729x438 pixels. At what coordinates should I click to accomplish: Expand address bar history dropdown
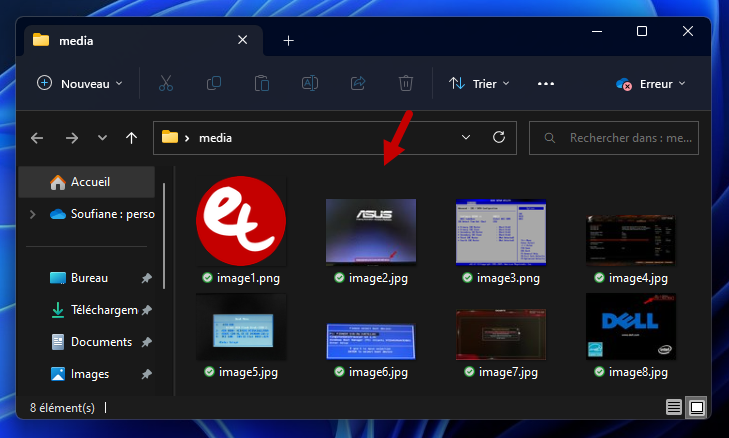pos(466,137)
